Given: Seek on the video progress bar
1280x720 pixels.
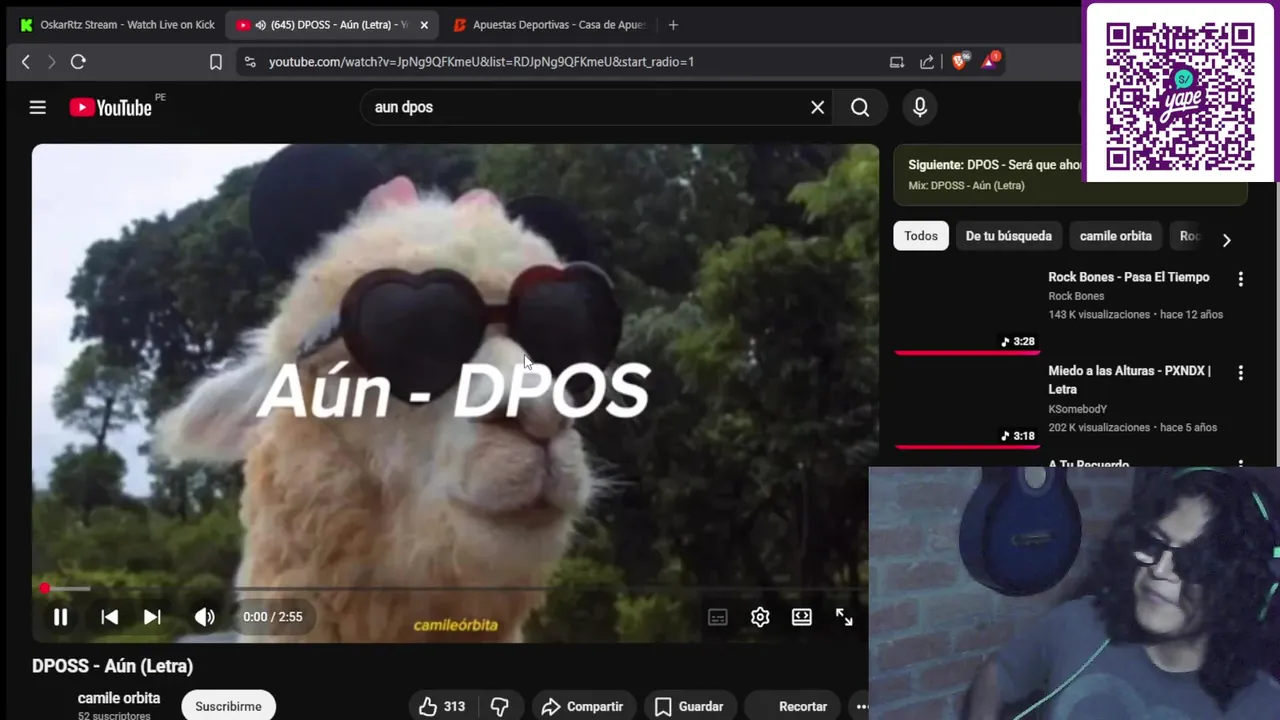Looking at the screenshot, I should [x=455, y=589].
